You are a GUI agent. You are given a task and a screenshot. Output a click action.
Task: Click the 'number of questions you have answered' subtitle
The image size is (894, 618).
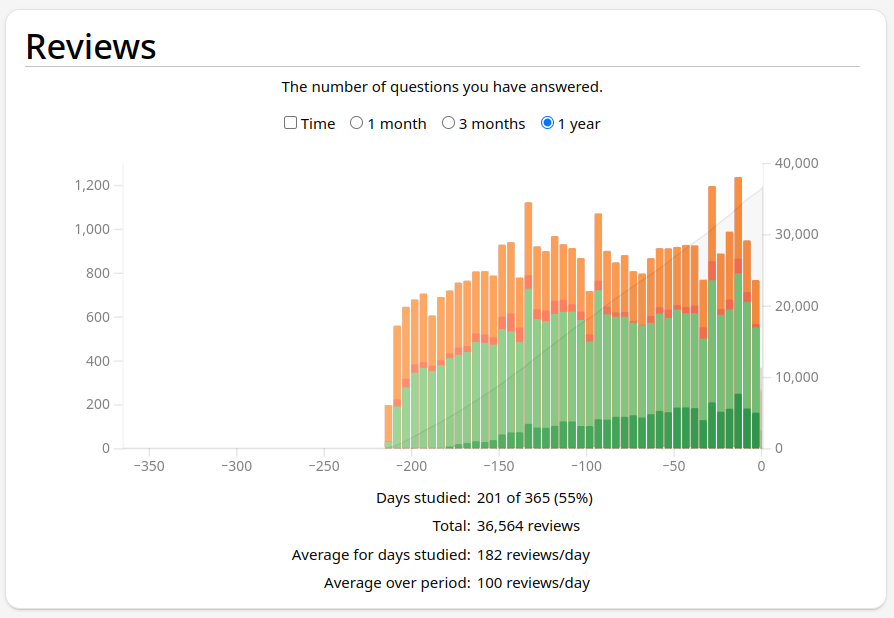pyautogui.click(x=442, y=87)
